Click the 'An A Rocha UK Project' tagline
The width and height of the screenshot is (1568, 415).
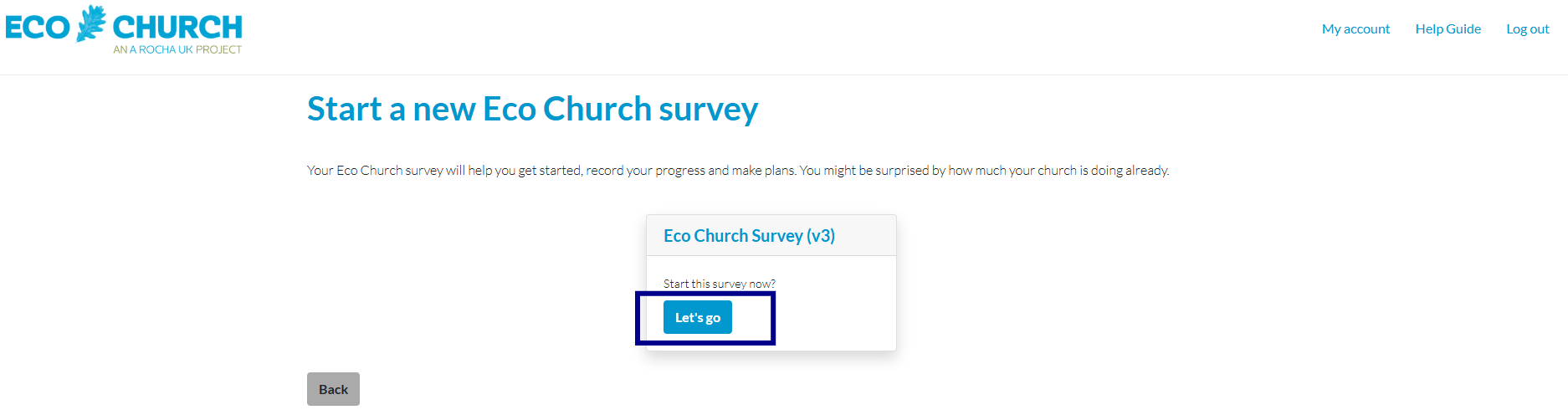click(177, 49)
